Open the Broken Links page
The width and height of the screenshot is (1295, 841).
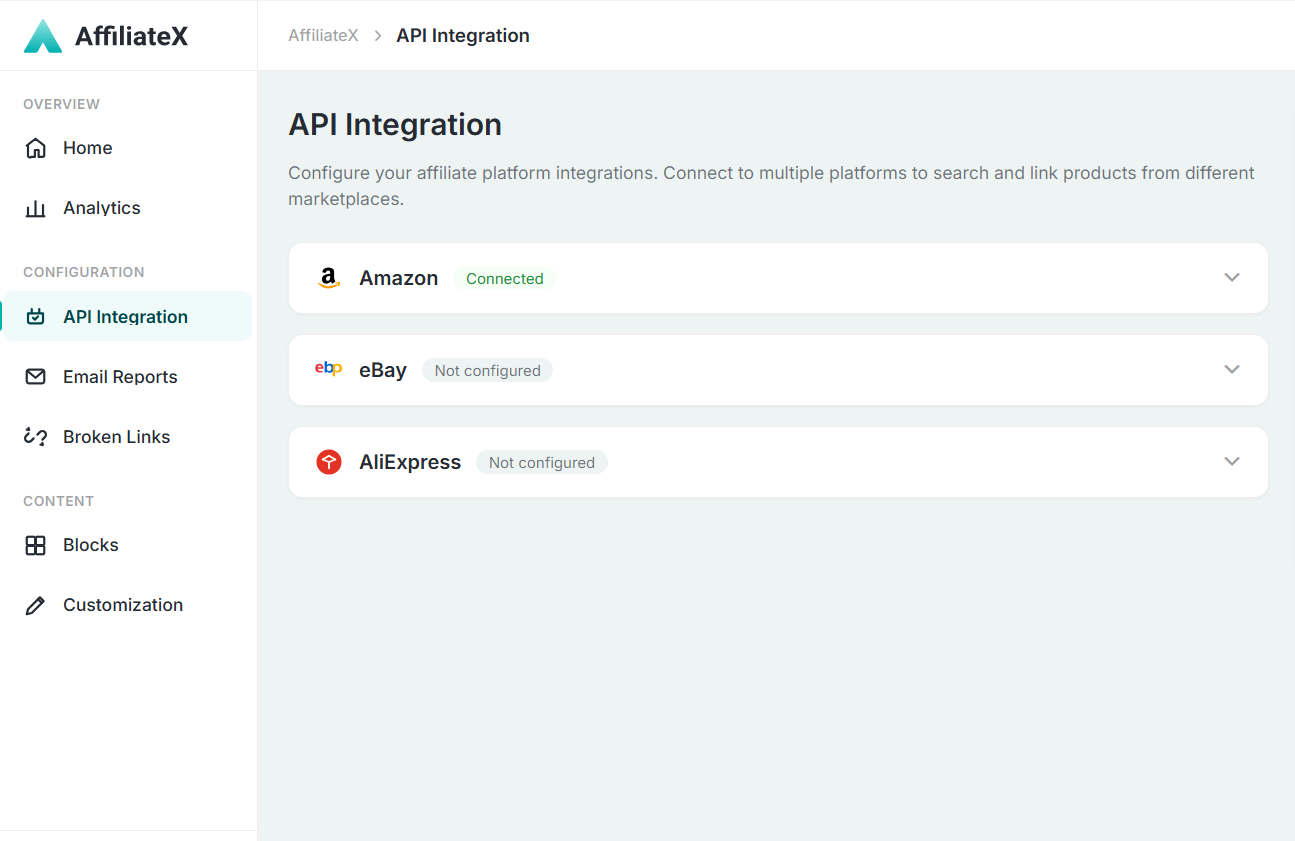coord(128,437)
